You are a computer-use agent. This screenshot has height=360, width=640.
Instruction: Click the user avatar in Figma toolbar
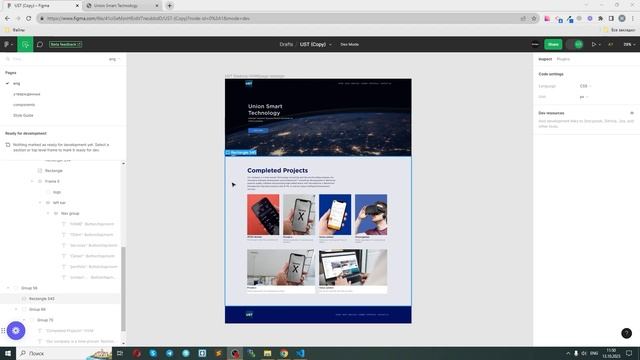tap(535, 44)
